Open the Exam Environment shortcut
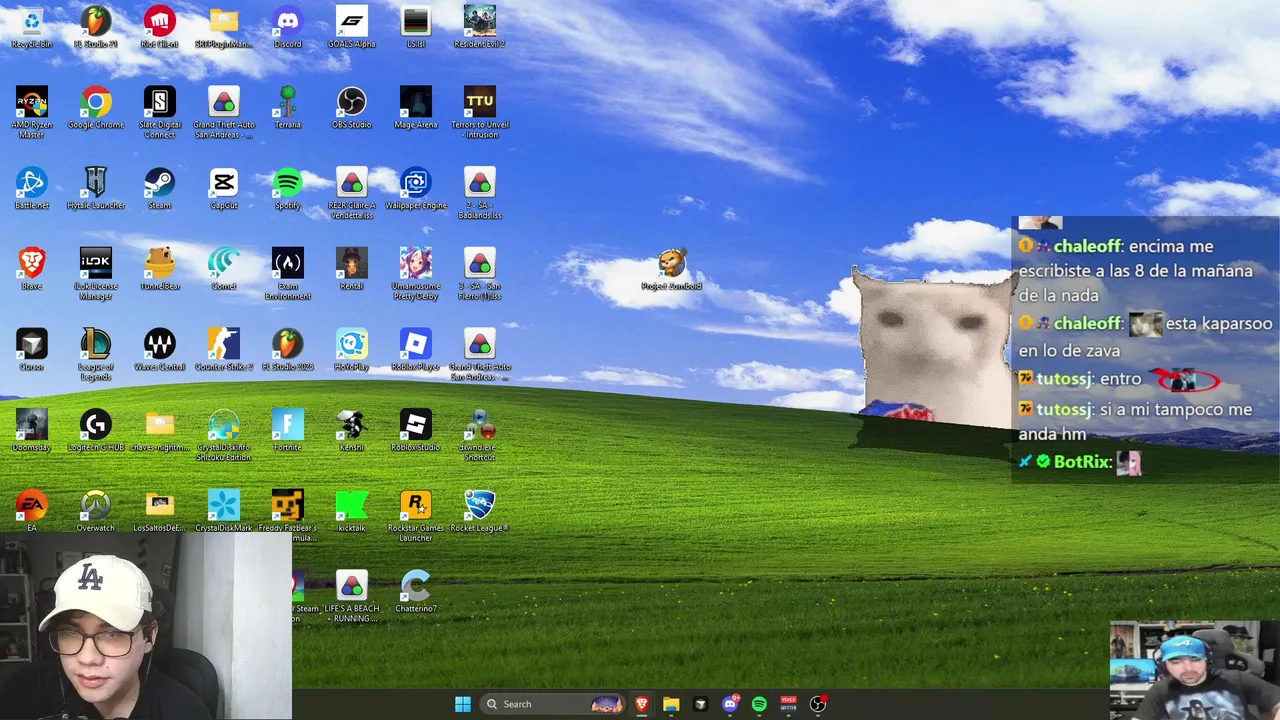This screenshot has height=720, width=1280. click(288, 274)
